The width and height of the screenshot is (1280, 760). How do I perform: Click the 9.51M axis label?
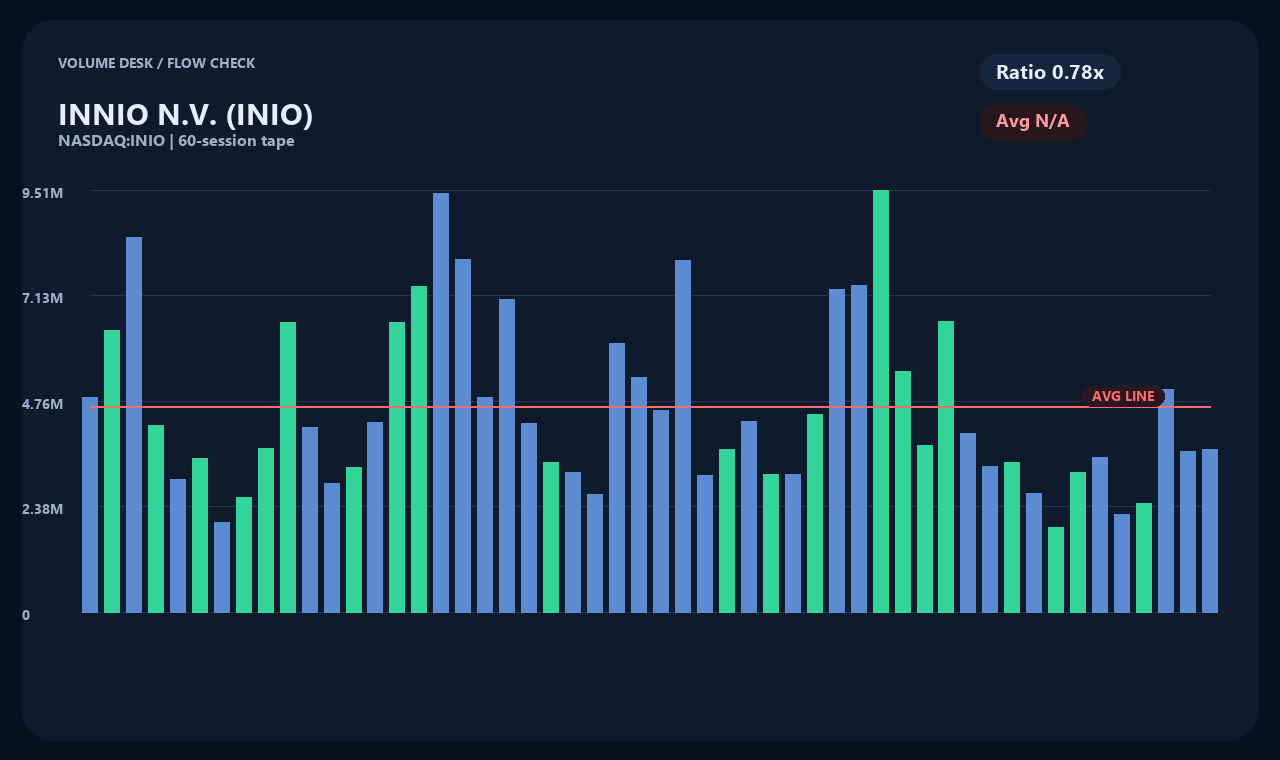click(x=43, y=193)
